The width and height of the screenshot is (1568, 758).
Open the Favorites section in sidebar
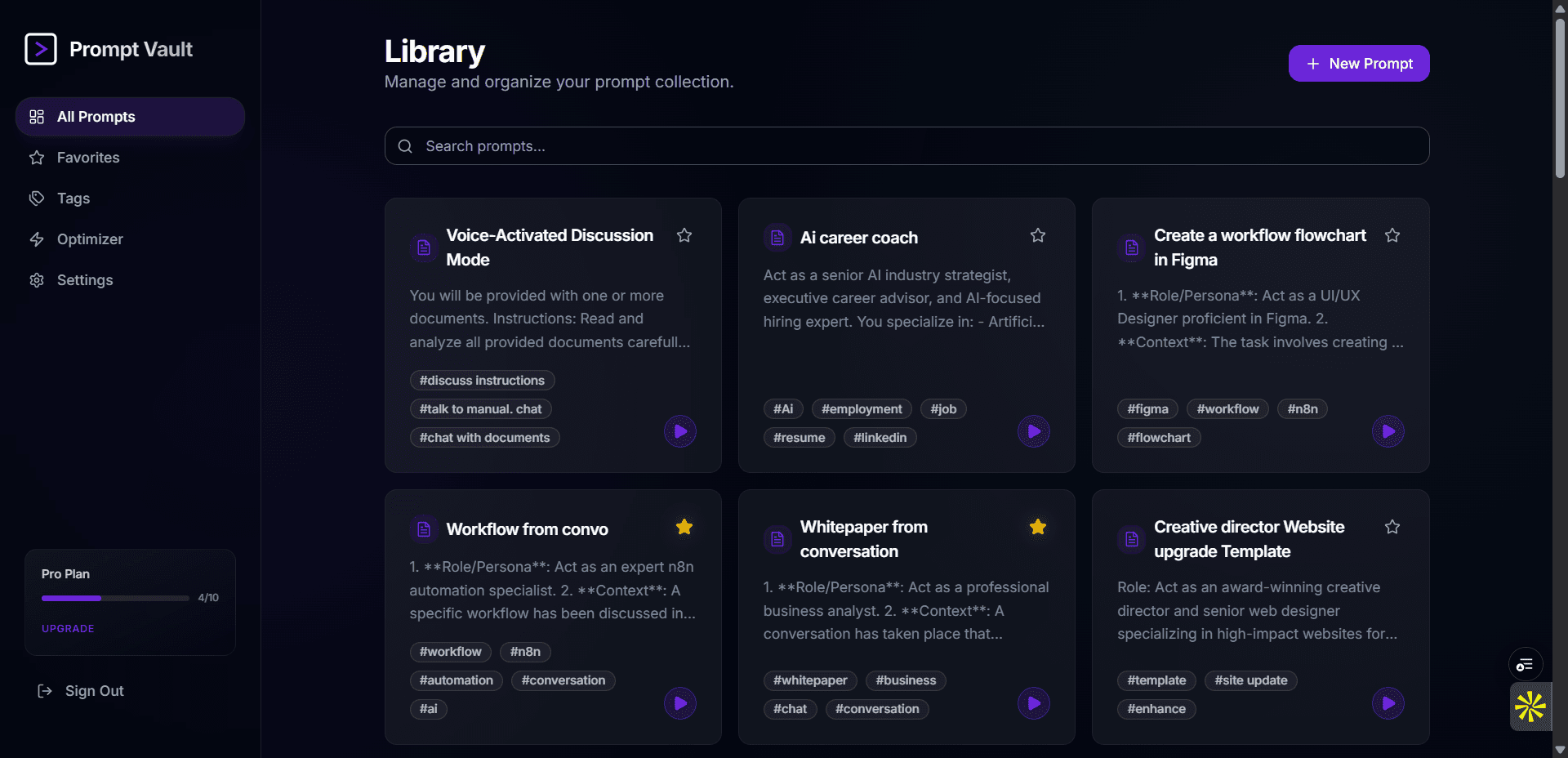pos(88,158)
